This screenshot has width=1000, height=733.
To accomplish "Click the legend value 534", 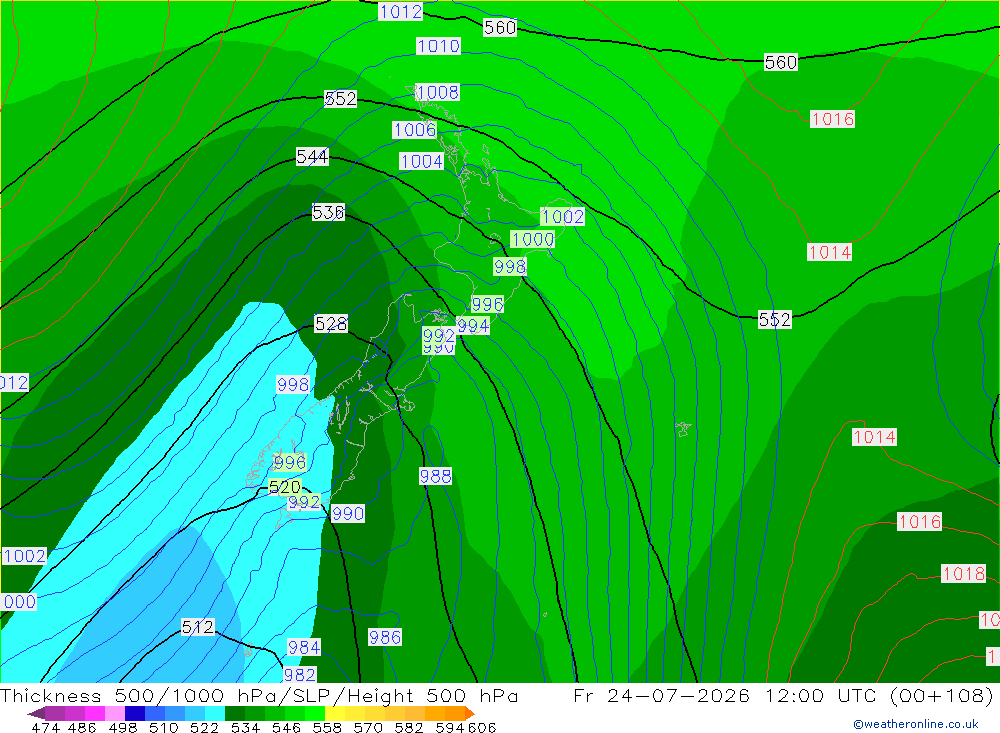I will [x=245, y=727].
